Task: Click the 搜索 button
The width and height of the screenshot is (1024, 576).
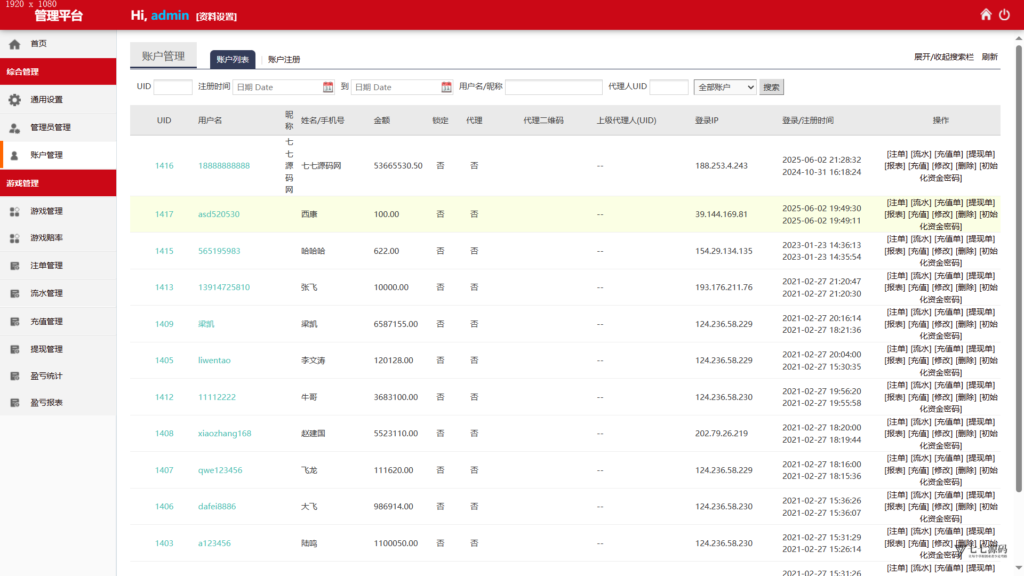Action: (x=771, y=87)
